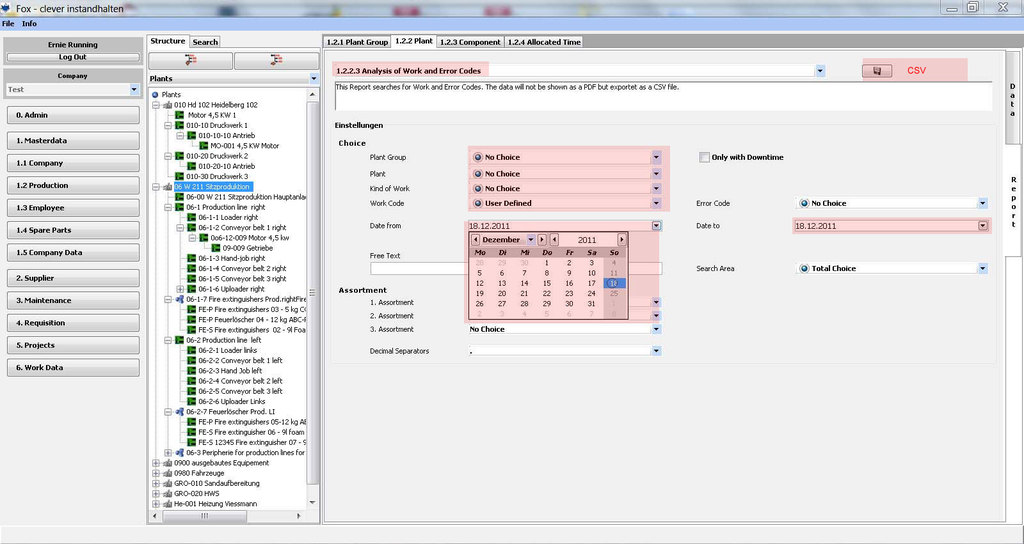Click the Plants root node icon

pyautogui.click(x=155, y=94)
